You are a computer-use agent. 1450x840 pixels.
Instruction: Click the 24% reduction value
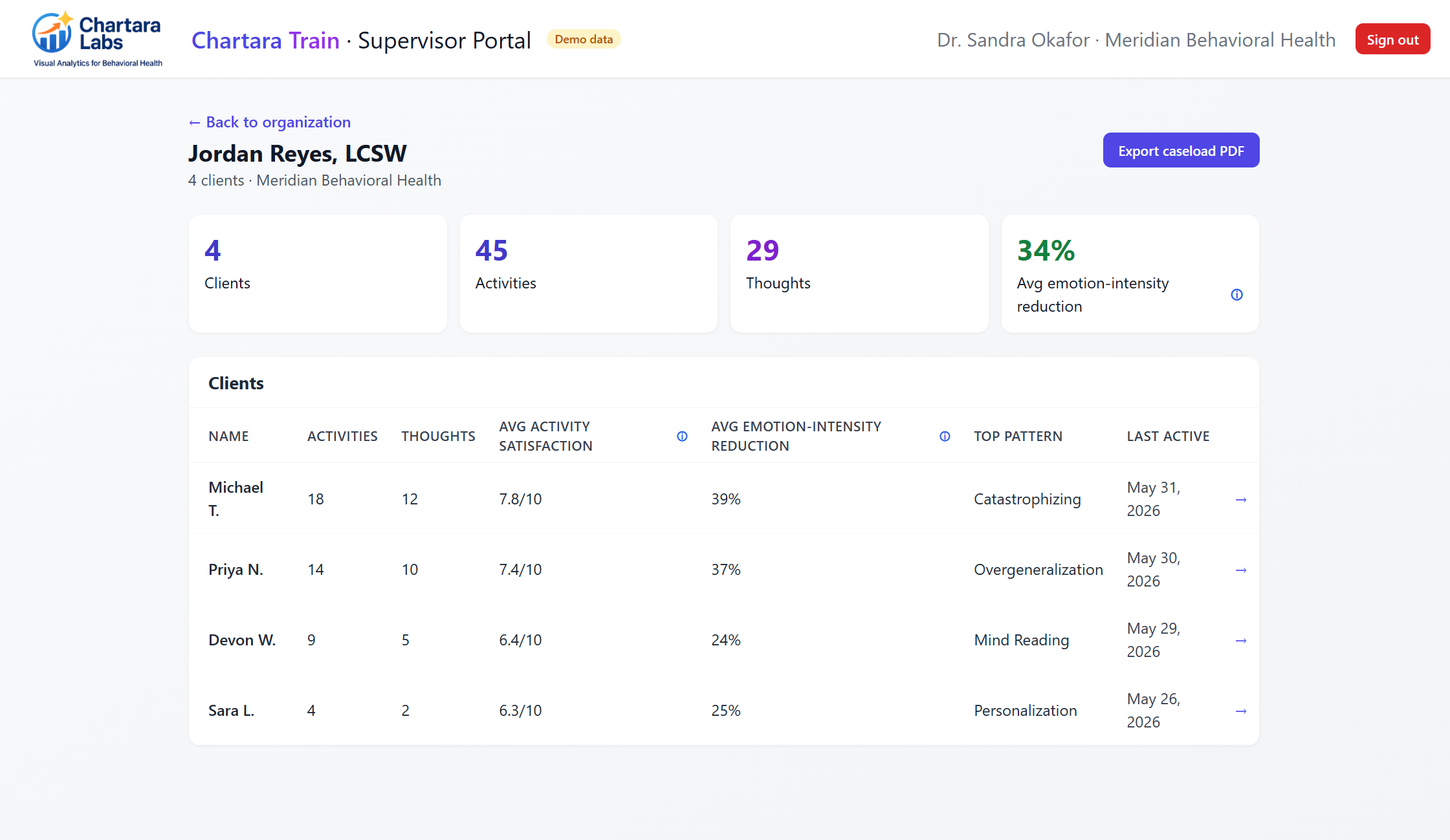[725, 640]
